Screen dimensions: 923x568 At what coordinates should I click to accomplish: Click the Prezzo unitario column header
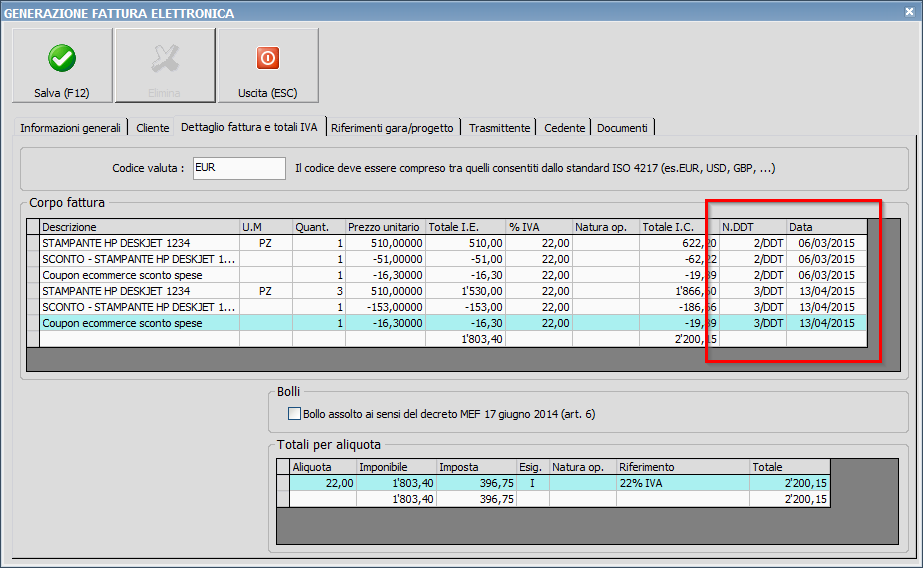[x=385, y=227]
